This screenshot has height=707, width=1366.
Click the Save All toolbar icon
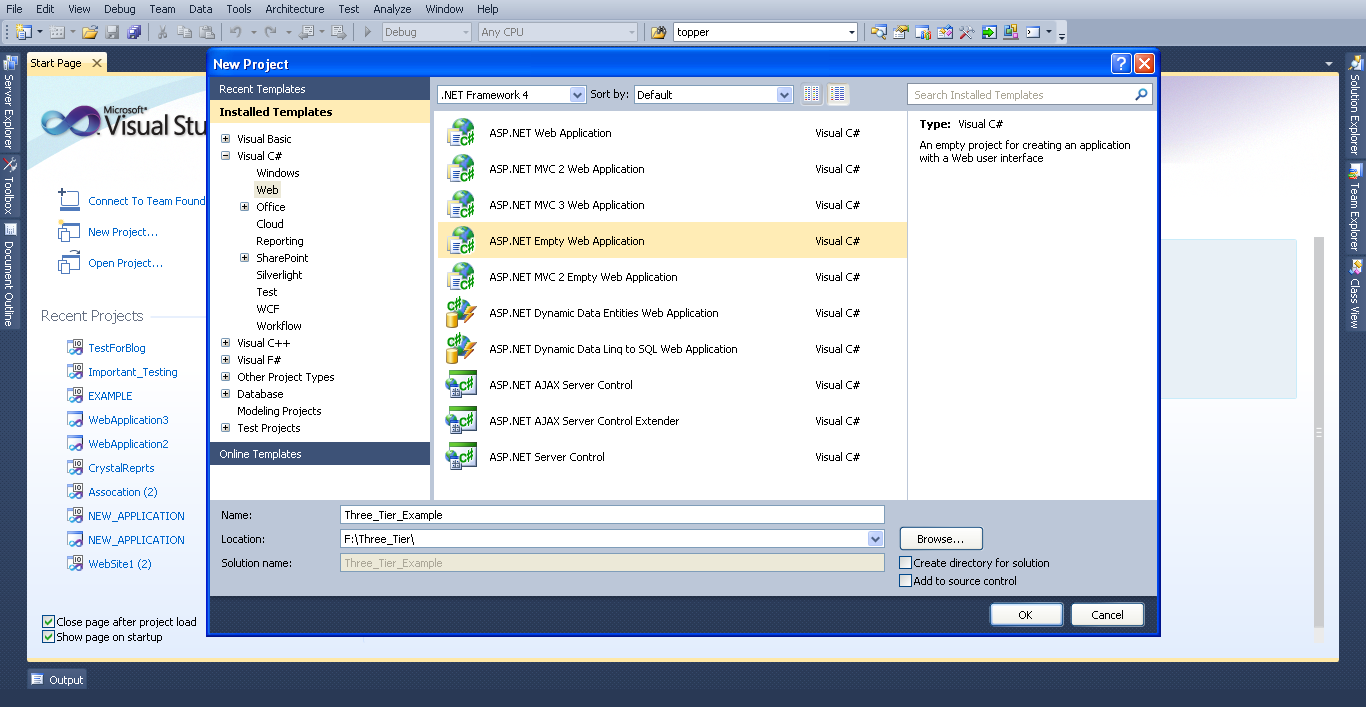[134, 32]
